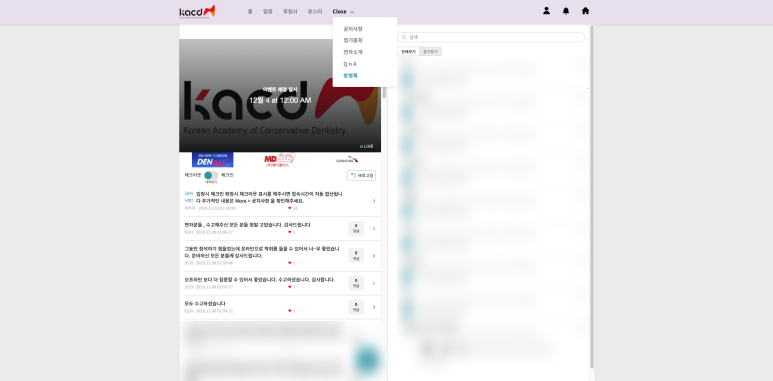Click the MDclus sponsor logo

tap(280, 160)
